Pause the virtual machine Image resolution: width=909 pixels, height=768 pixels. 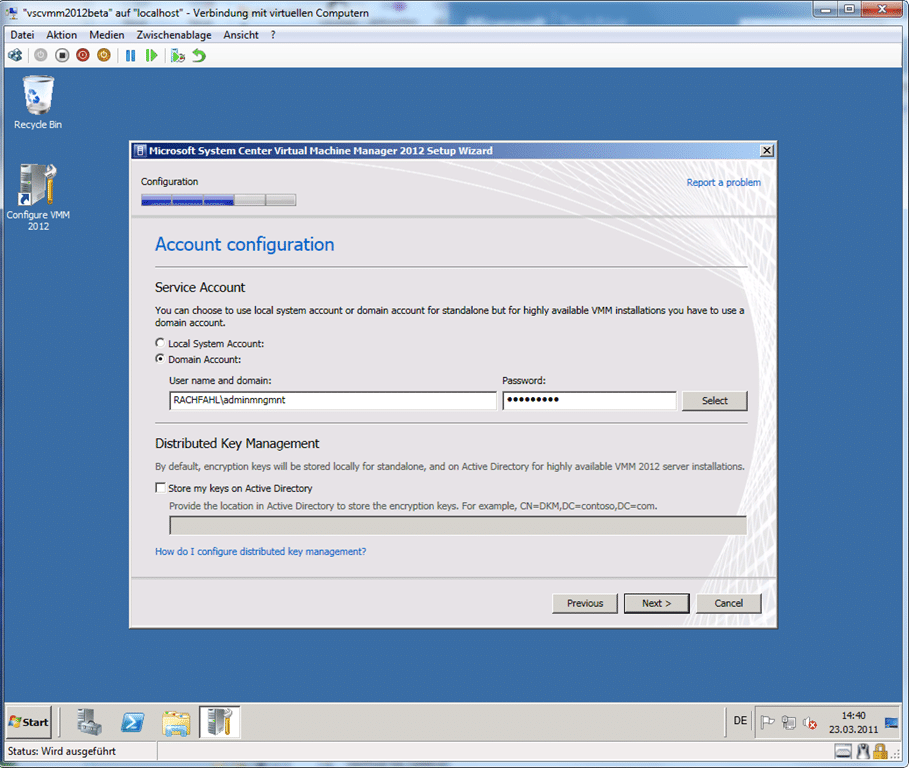[x=130, y=56]
